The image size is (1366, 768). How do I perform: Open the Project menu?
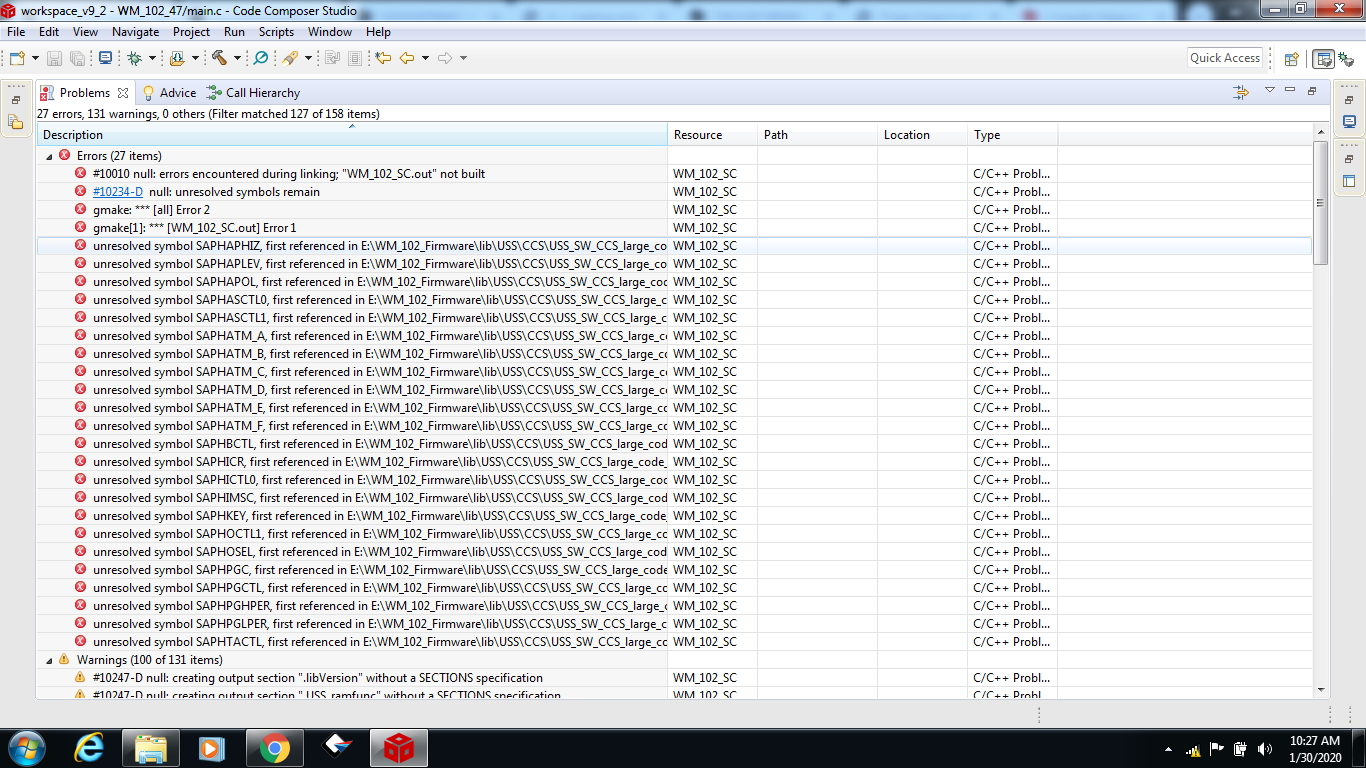click(x=191, y=31)
